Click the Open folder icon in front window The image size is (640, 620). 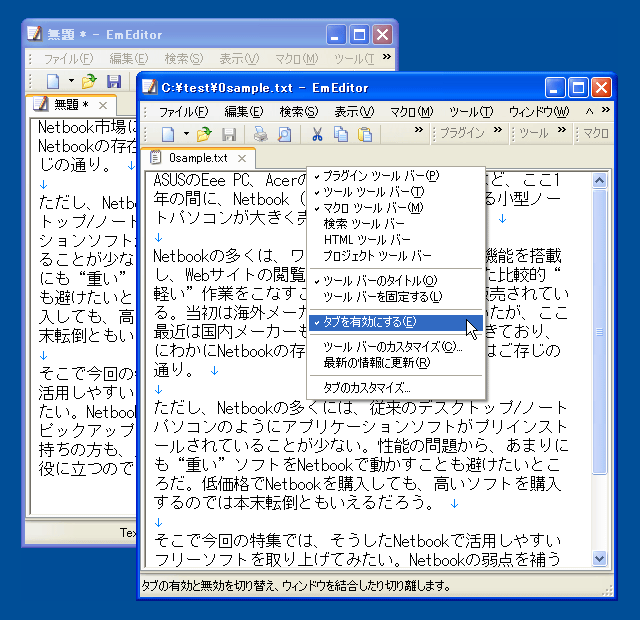[x=204, y=133]
